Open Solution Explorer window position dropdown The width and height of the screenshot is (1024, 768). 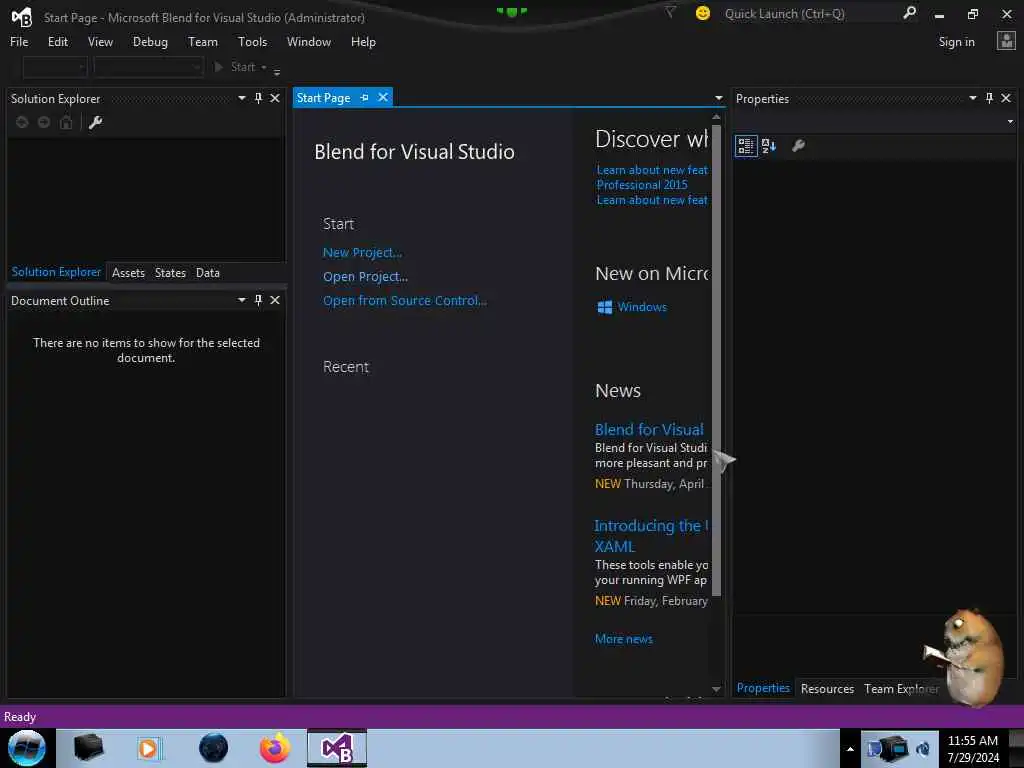tap(242, 98)
